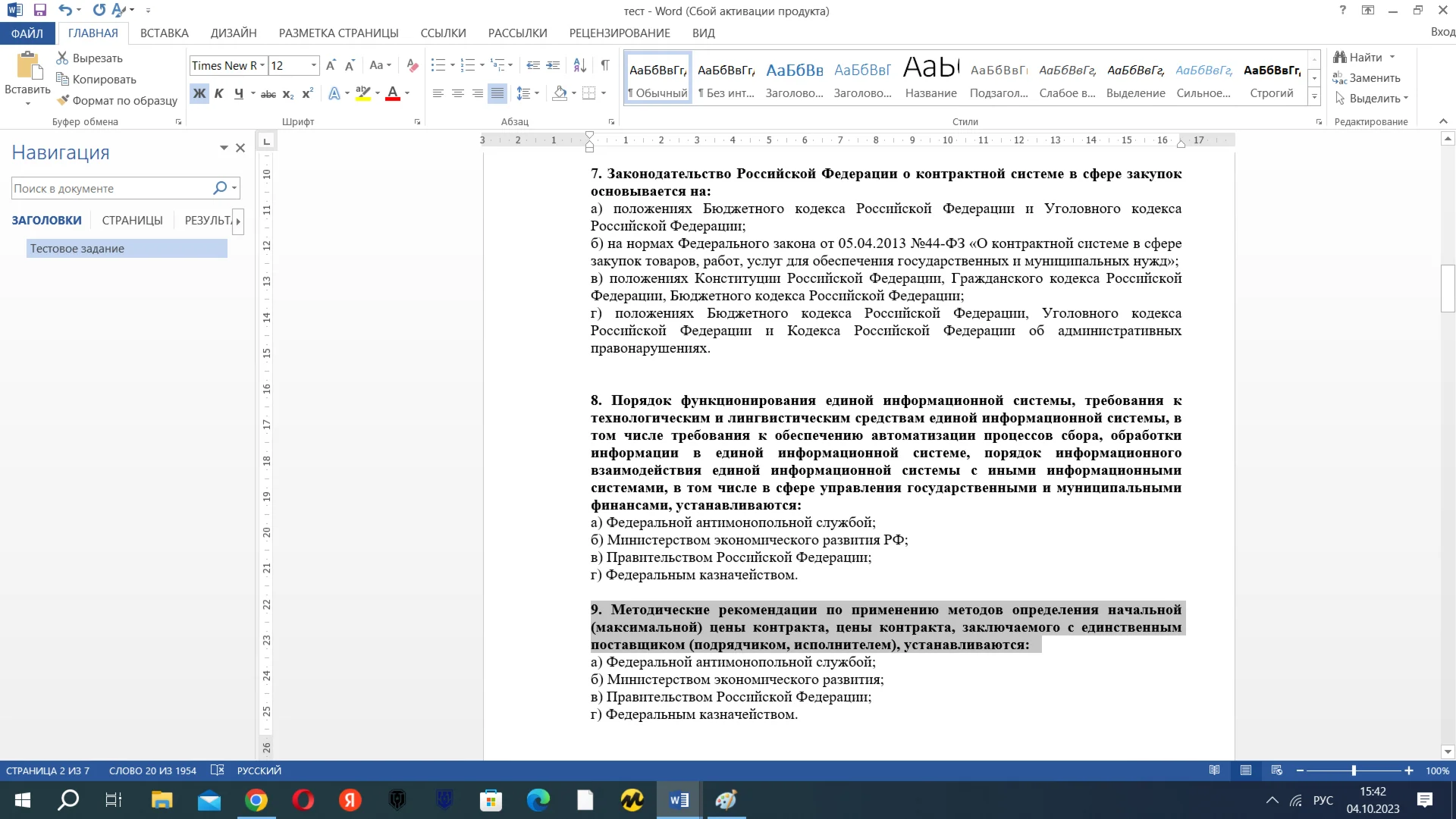Screen dimensions: 1456x819
Task: Open the search magnifier in Navigation pane
Action: point(220,188)
